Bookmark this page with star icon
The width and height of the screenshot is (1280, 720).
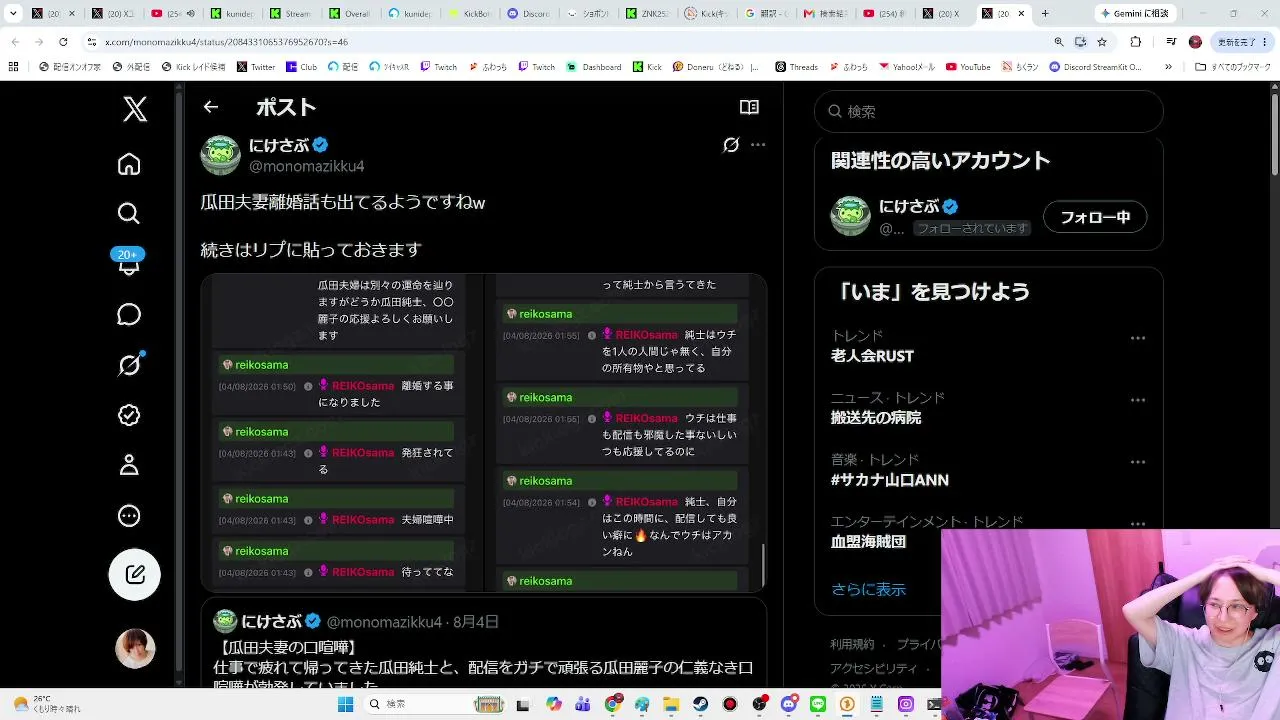click(x=1102, y=42)
